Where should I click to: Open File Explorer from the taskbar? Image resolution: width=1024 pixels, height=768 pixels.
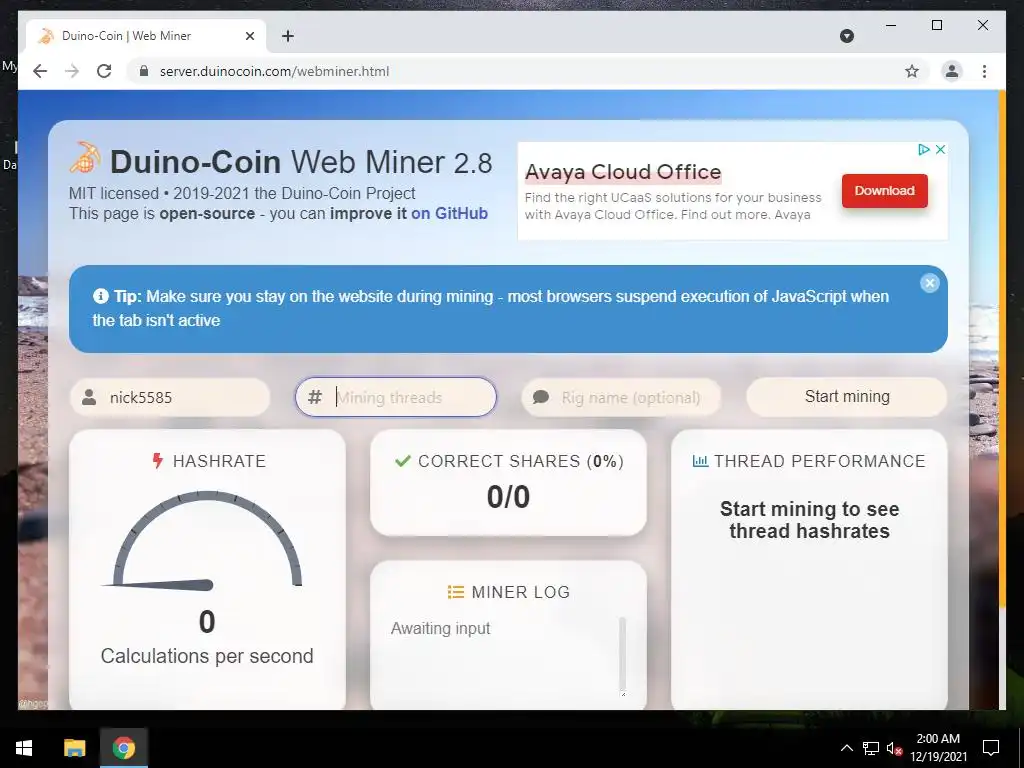click(x=74, y=748)
